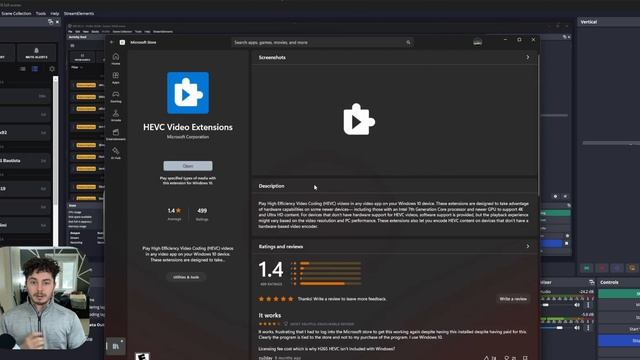Pop out the OBS audio mixer dock
This screenshot has width=640, height=360.
coord(591,282)
